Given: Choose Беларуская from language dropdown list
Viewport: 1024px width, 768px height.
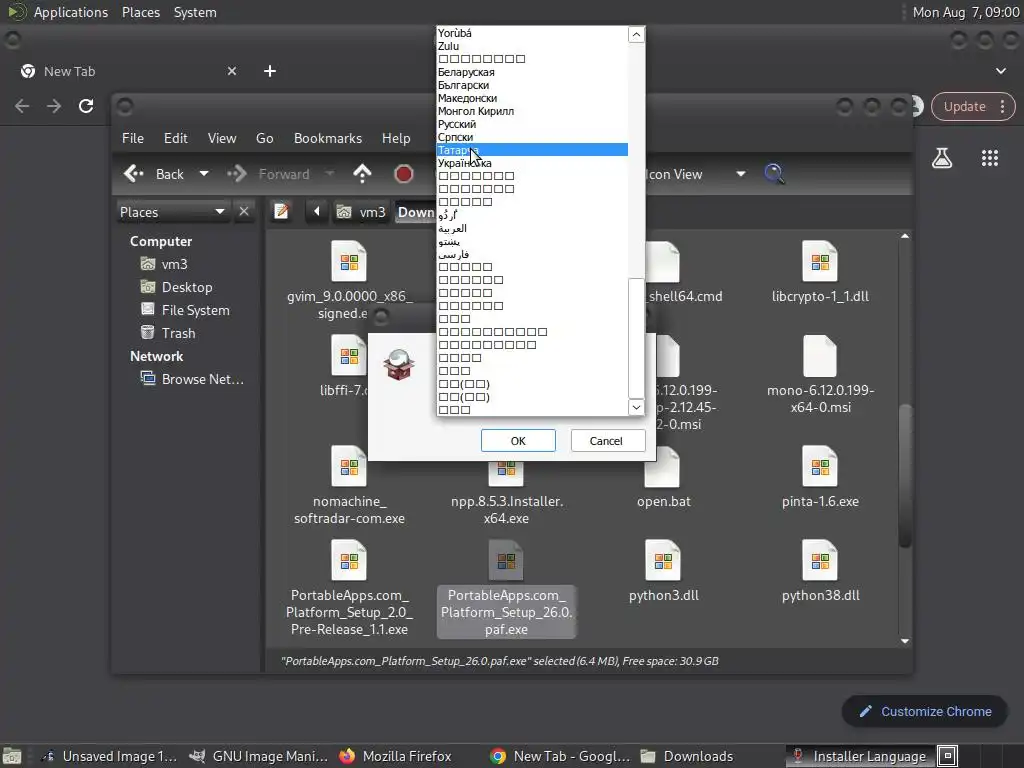Looking at the screenshot, I should tap(532, 72).
